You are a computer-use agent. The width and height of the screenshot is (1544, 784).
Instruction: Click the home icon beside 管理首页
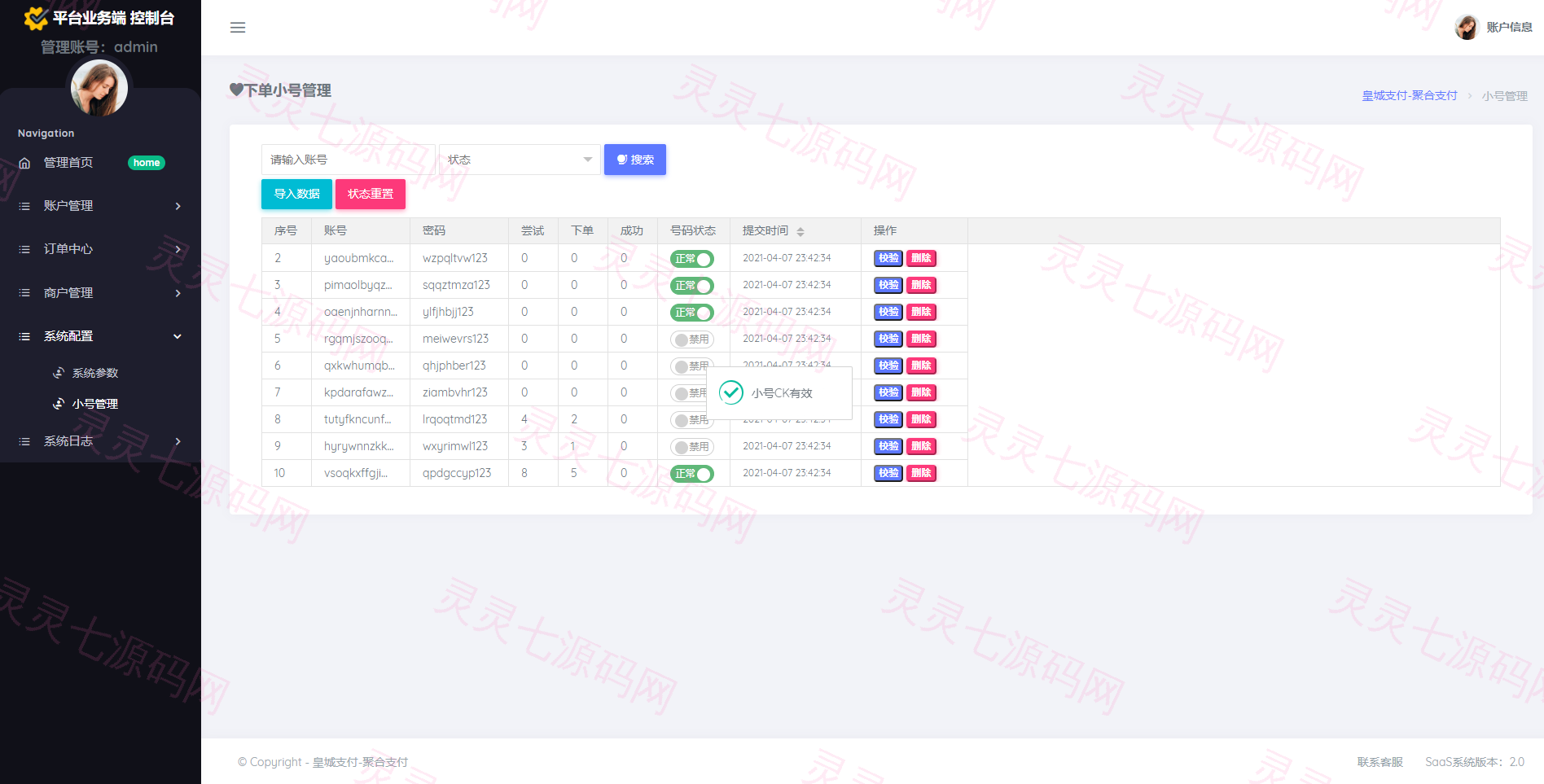point(24,163)
